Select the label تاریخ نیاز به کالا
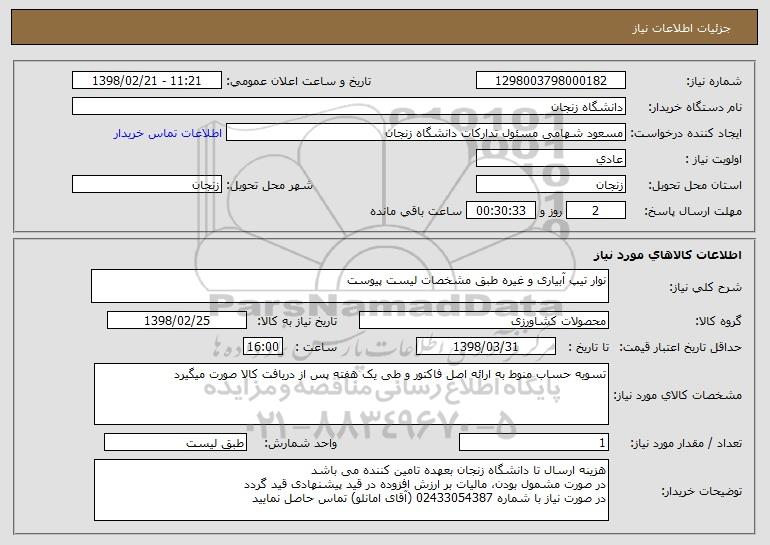The height and width of the screenshot is (545, 770). click(298, 321)
